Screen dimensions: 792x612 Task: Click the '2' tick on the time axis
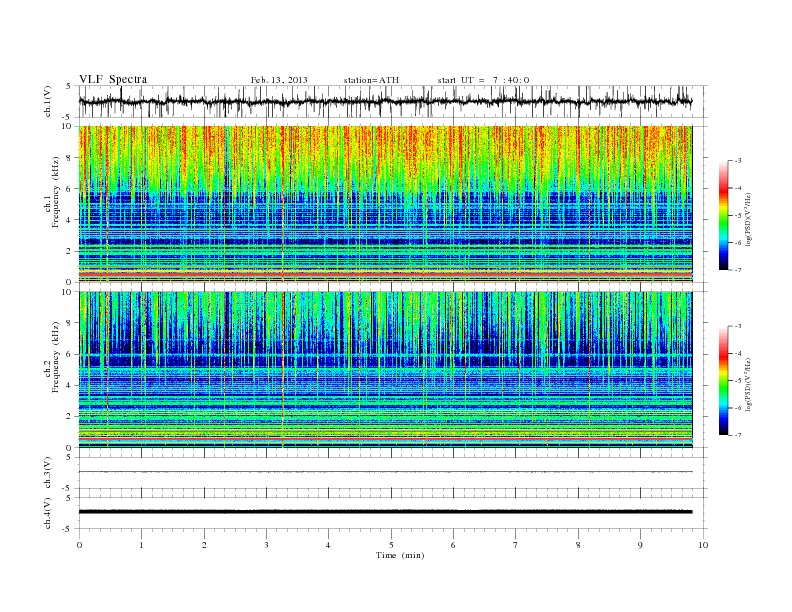coord(204,545)
